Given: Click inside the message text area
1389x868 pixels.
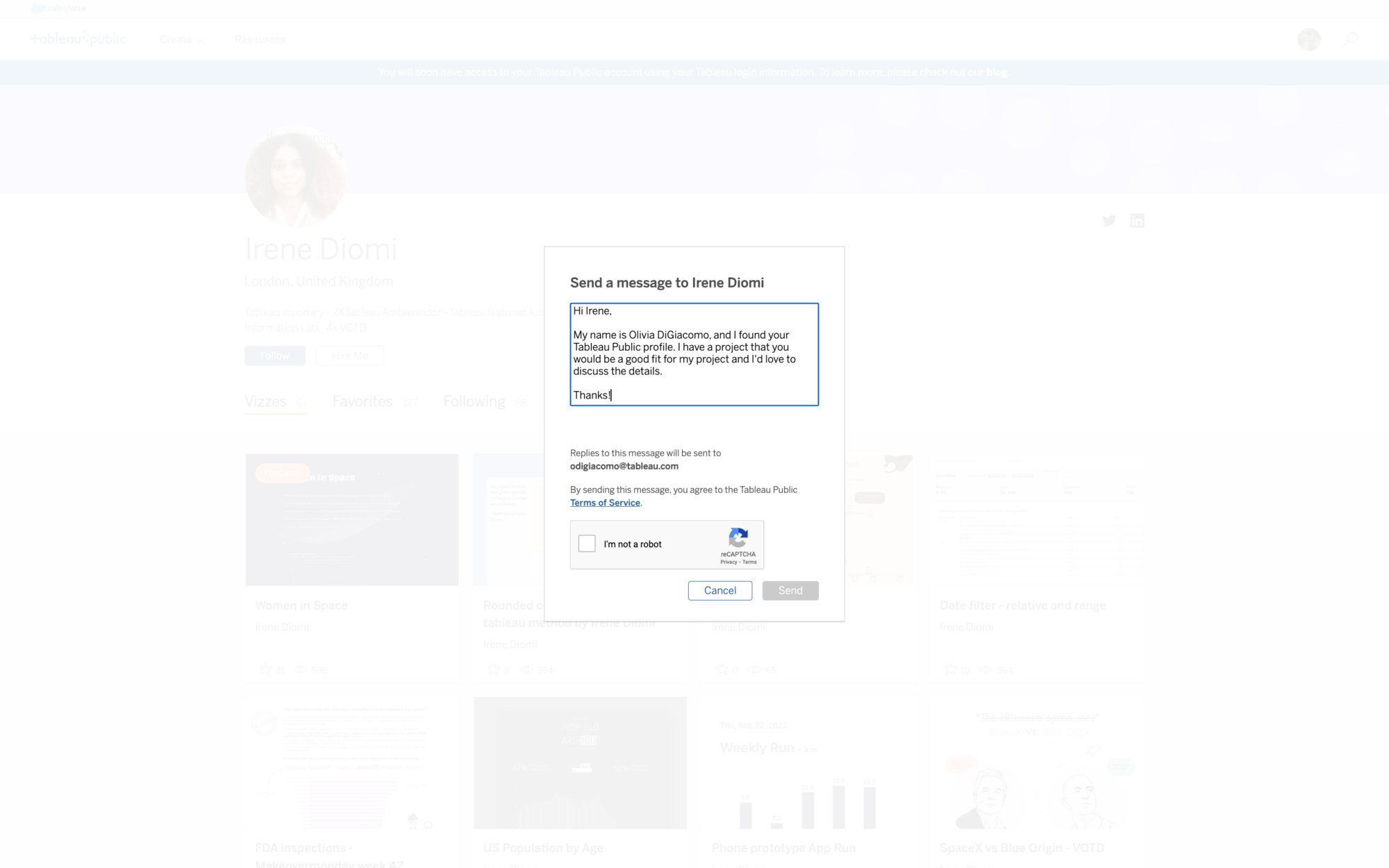Looking at the screenshot, I should [694, 354].
